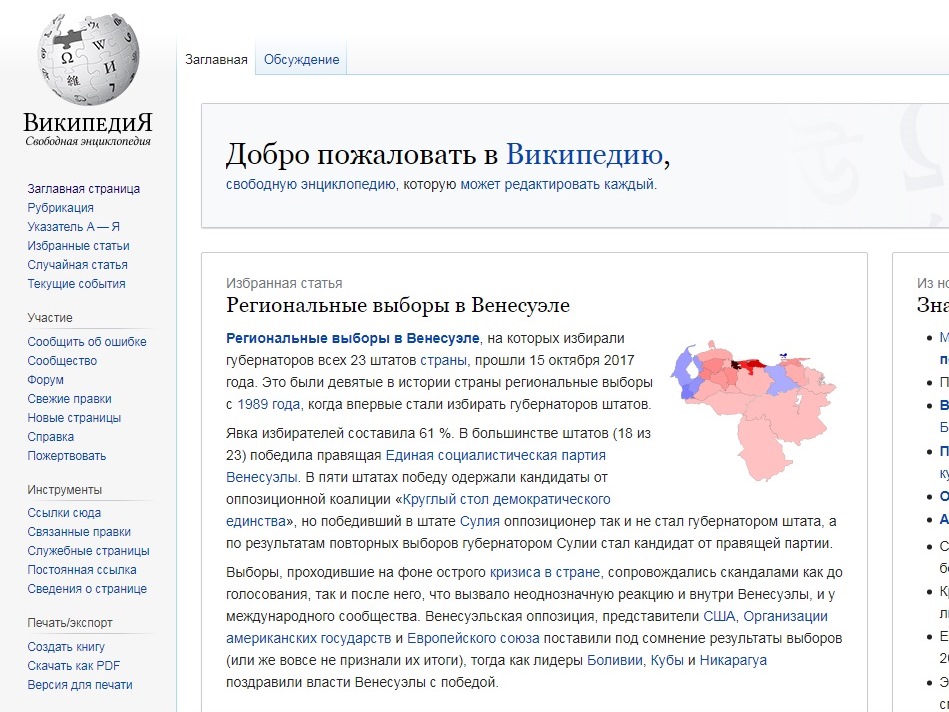Screen dimensions: 949x712
Task: Click Сообщить об ошибке
Action: [x=87, y=341]
